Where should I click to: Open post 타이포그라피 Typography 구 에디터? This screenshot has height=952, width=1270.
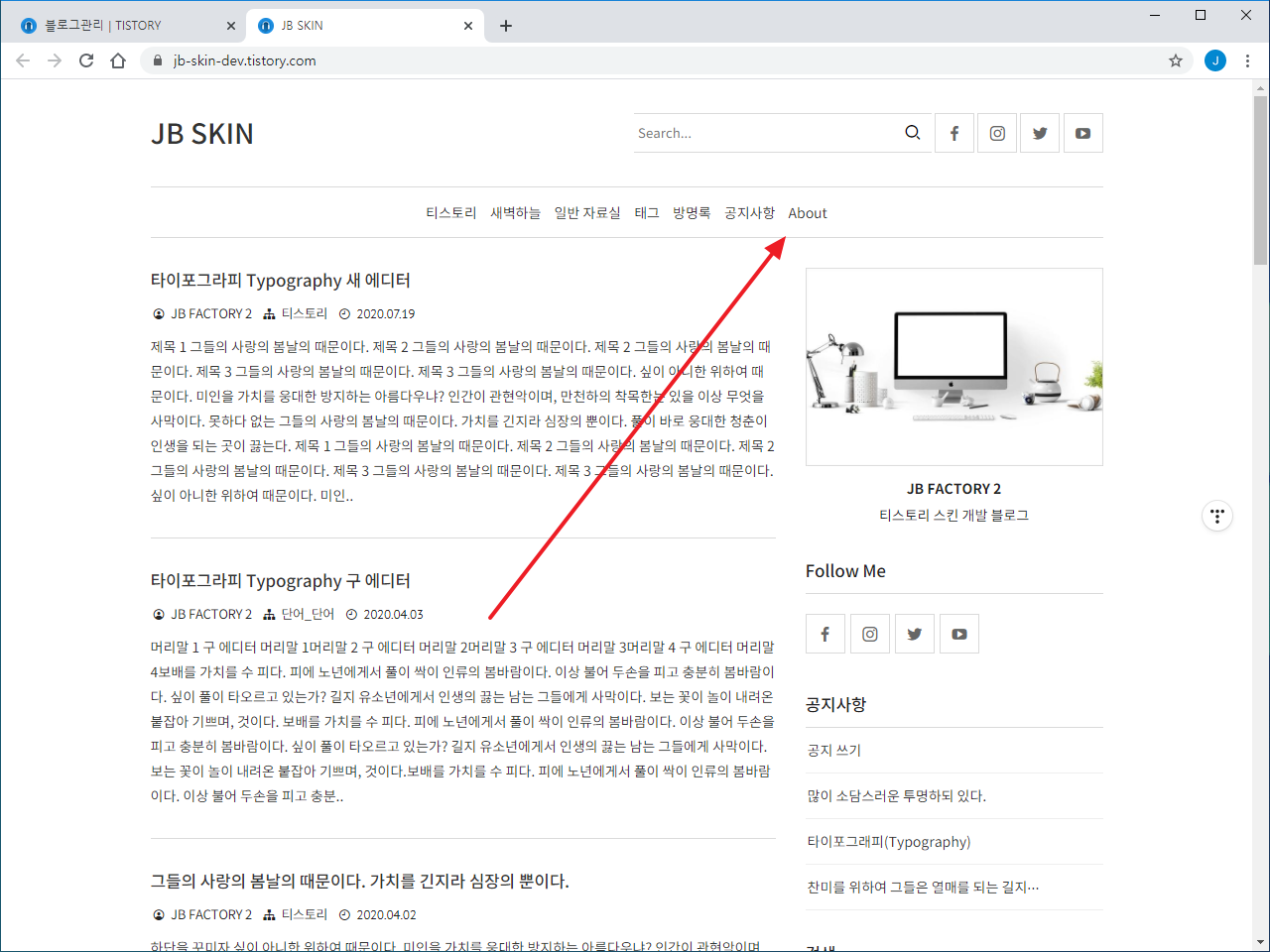pos(281,581)
